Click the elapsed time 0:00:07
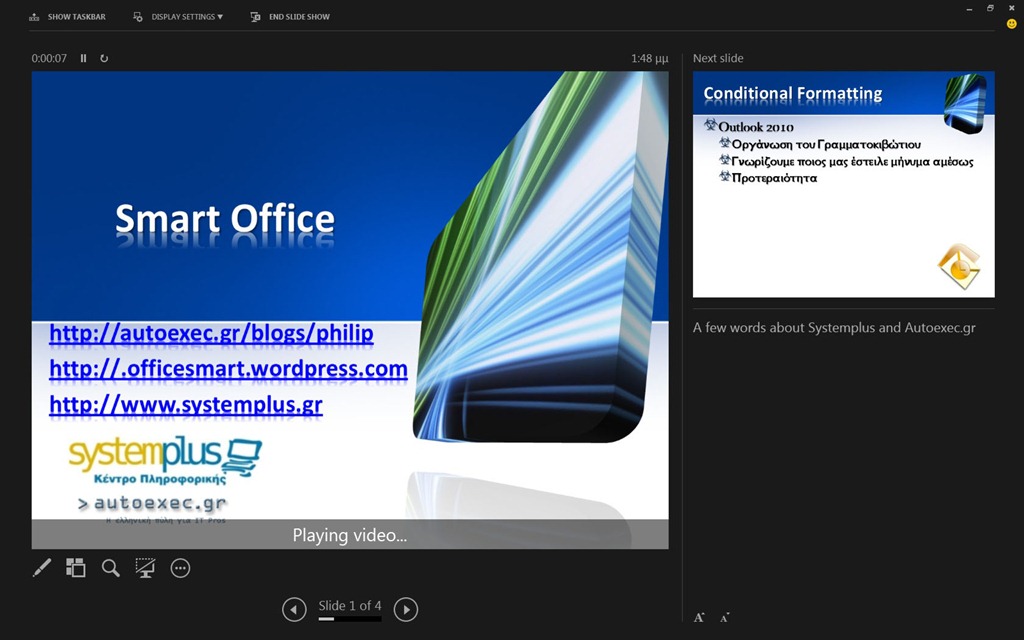 pos(49,58)
